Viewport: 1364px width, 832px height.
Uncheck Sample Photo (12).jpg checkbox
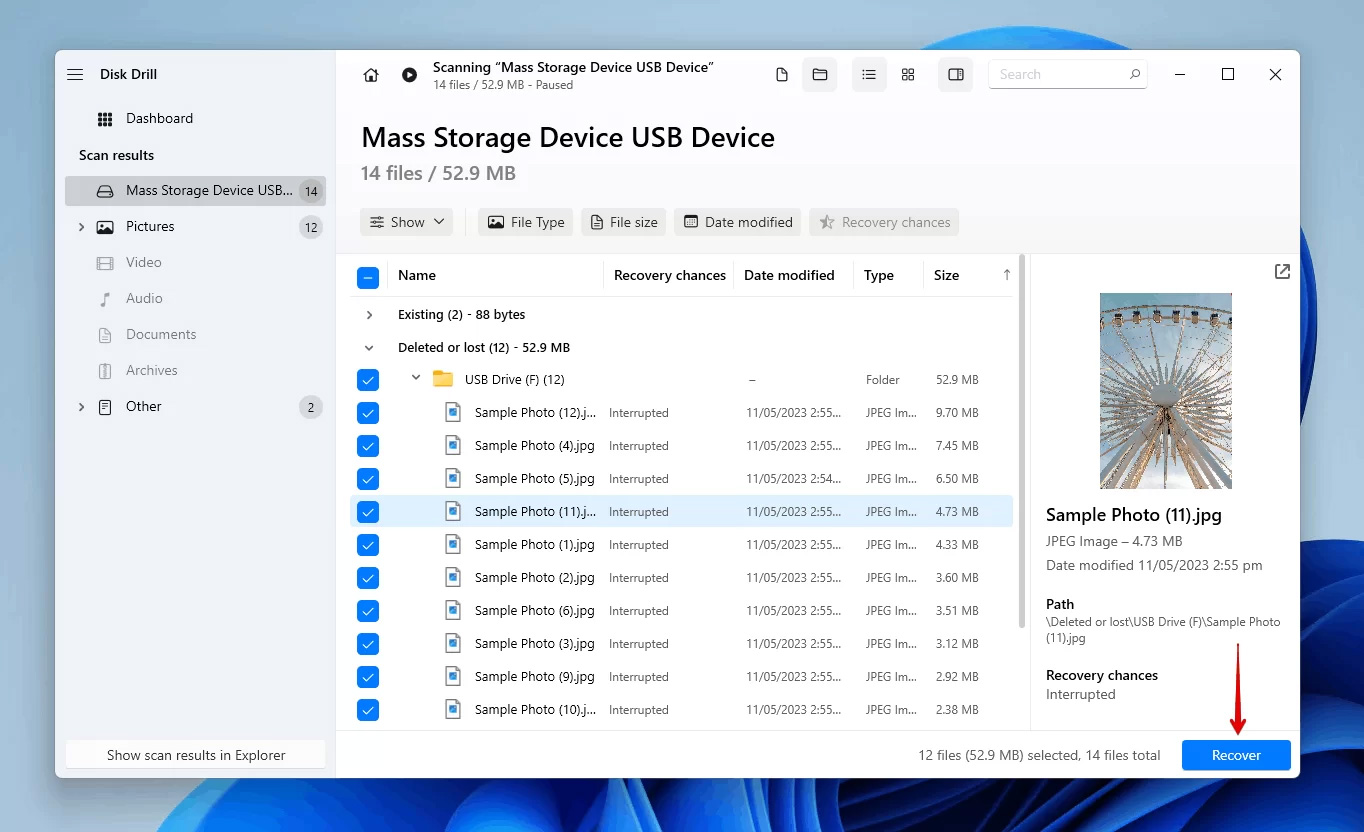coord(368,413)
